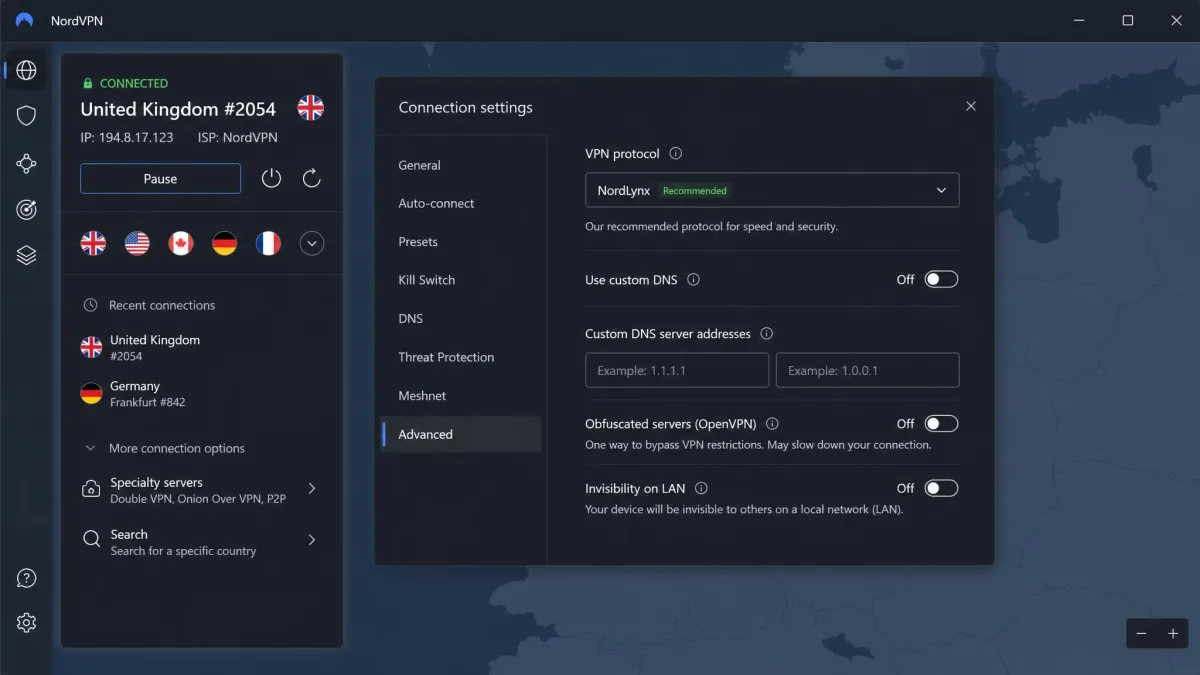This screenshot has height=675, width=1200.
Task: Click the reconnect refresh icon
Action: [311, 178]
